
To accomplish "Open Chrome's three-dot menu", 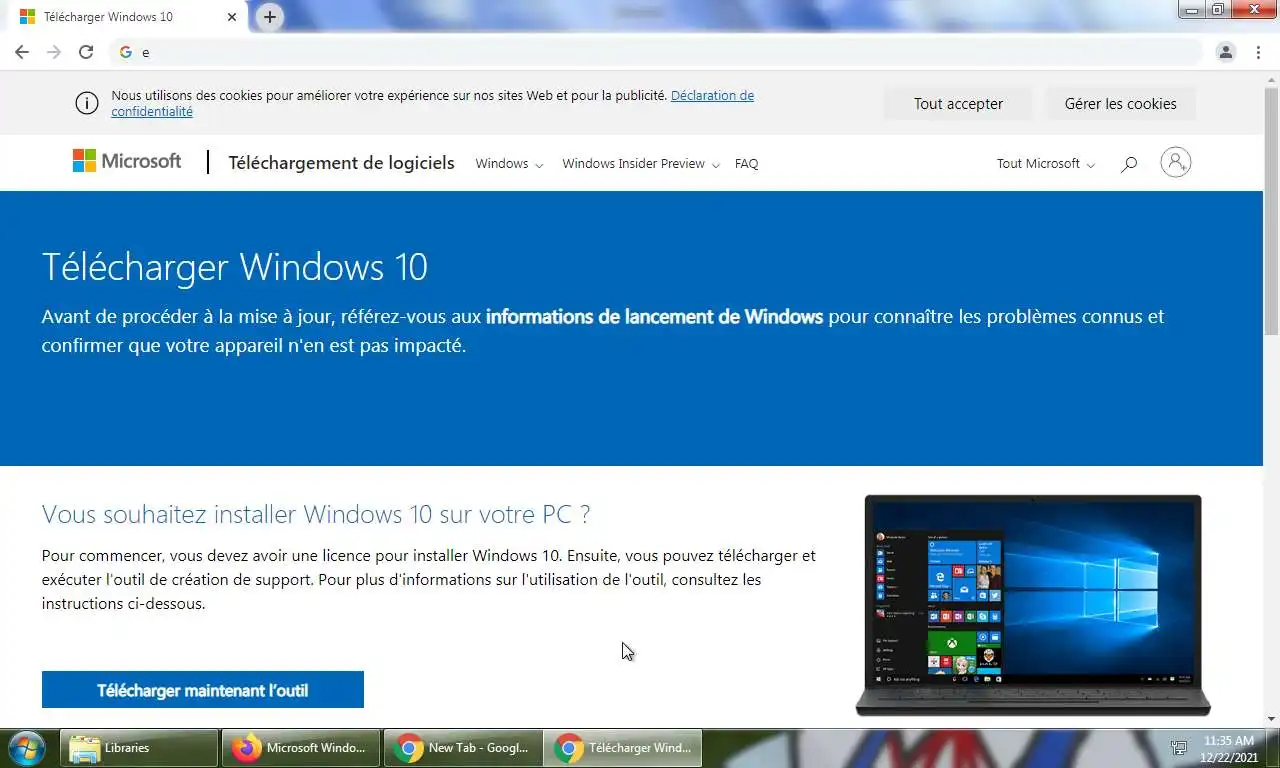I will click(x=1258, y=52).
